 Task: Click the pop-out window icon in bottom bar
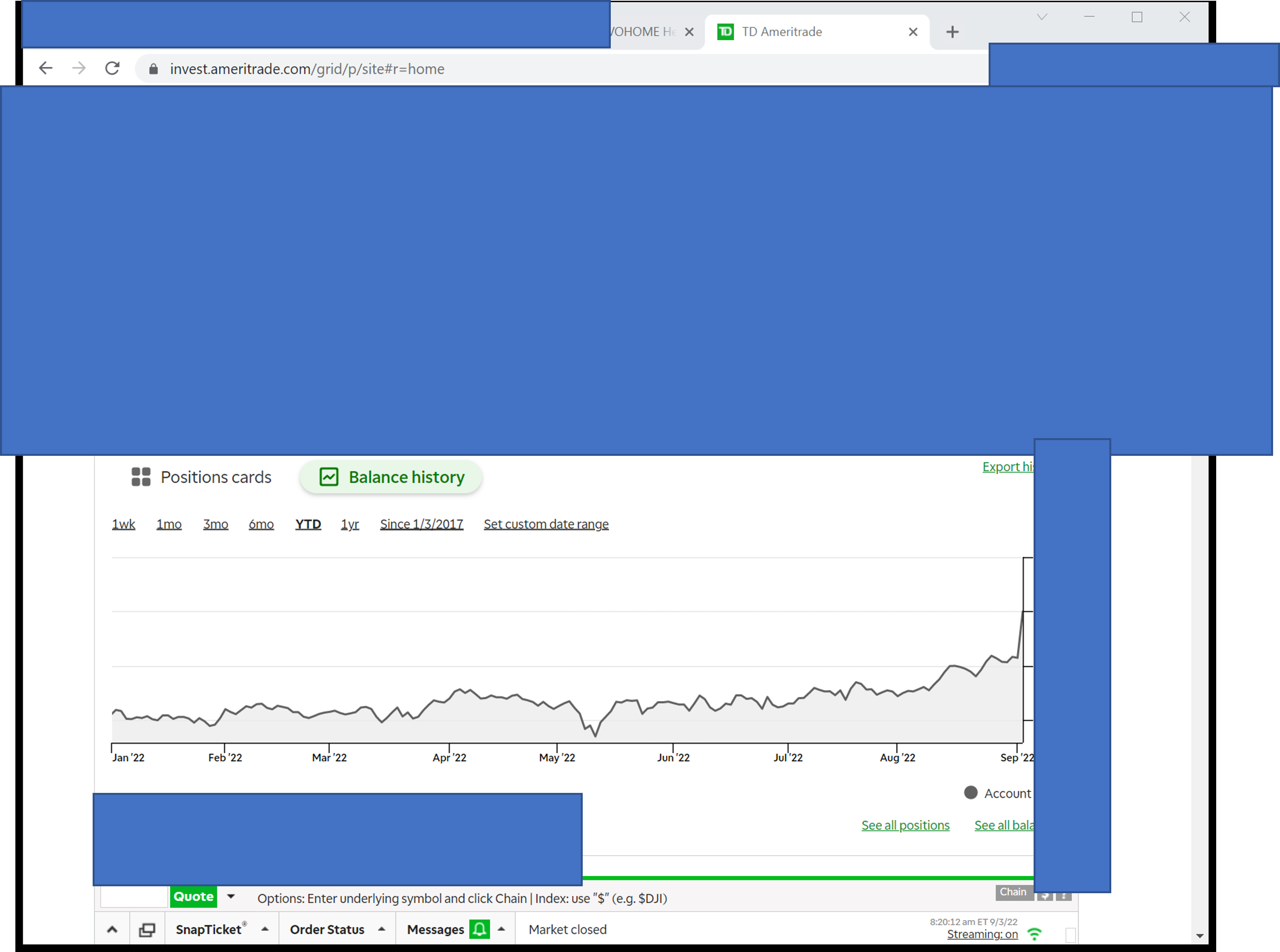click(x=147, y=930)
